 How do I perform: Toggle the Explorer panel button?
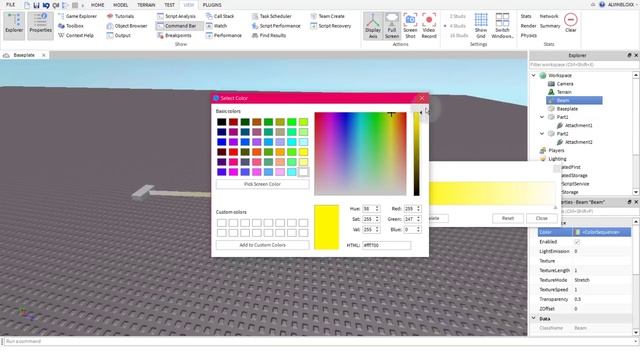(14, 25)
